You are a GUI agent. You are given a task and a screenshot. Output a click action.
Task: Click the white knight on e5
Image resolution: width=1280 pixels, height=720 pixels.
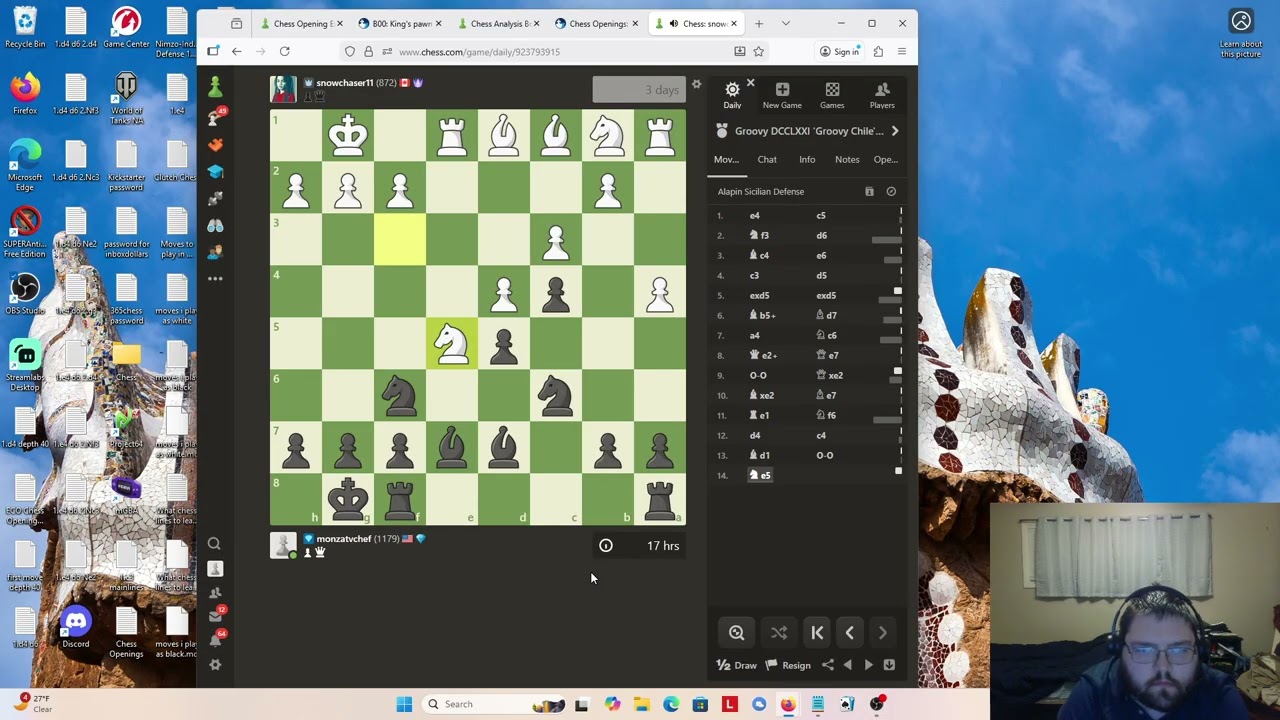[452, 344]
